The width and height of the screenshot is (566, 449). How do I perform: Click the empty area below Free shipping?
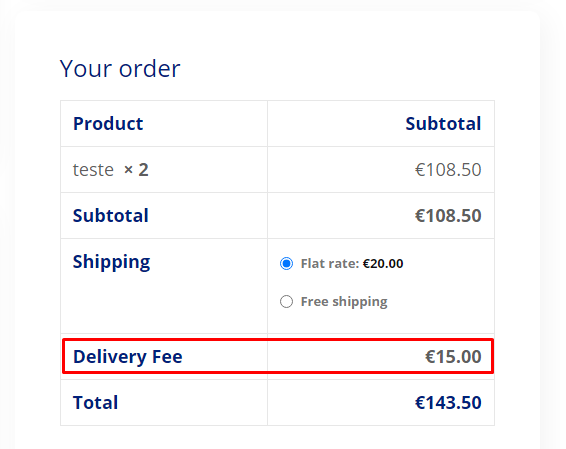point(381,322)
